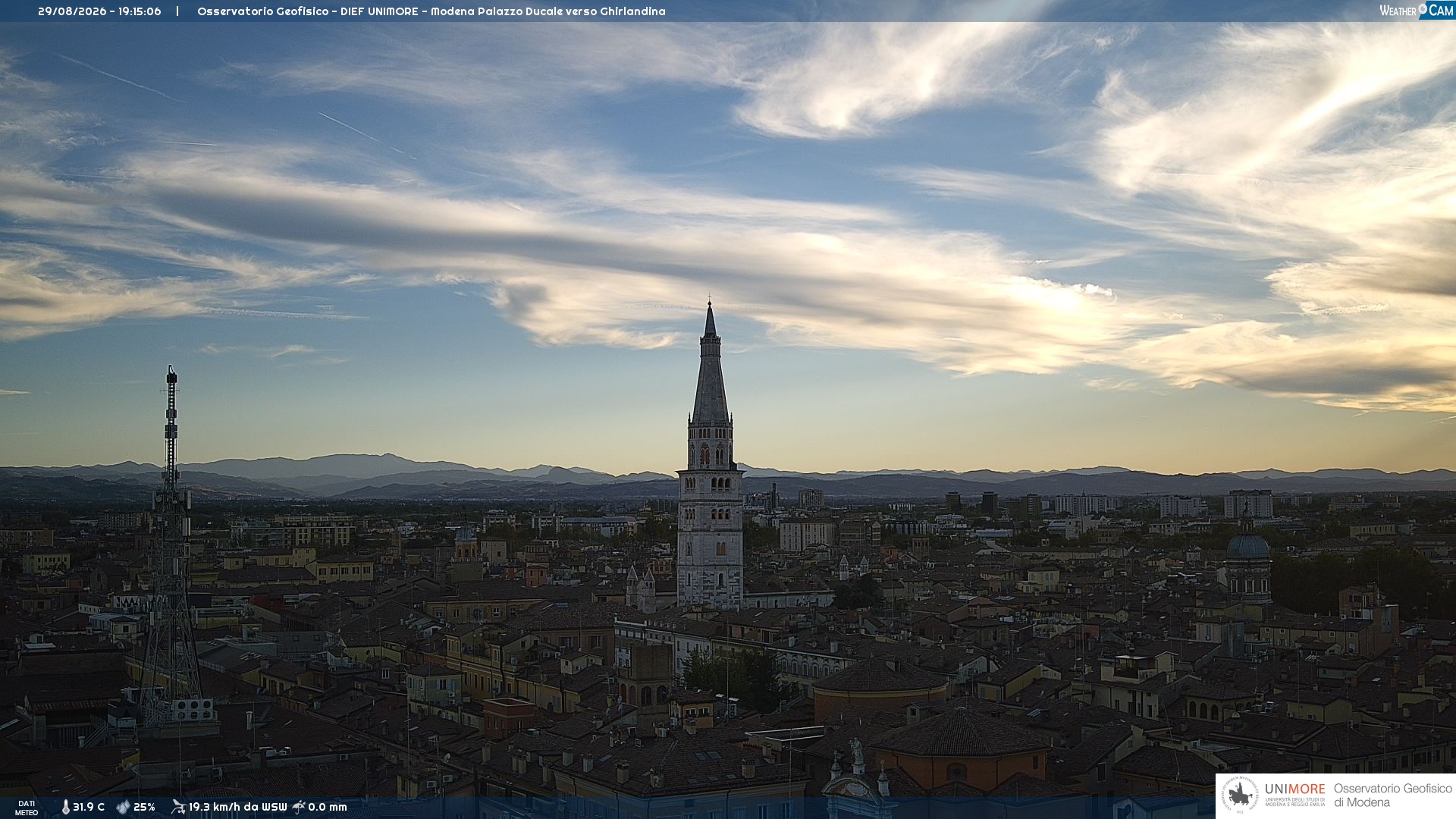Click the 29/08/2026 date stamp
This screenshot has width=1456, height=819.
pos(73,11)
